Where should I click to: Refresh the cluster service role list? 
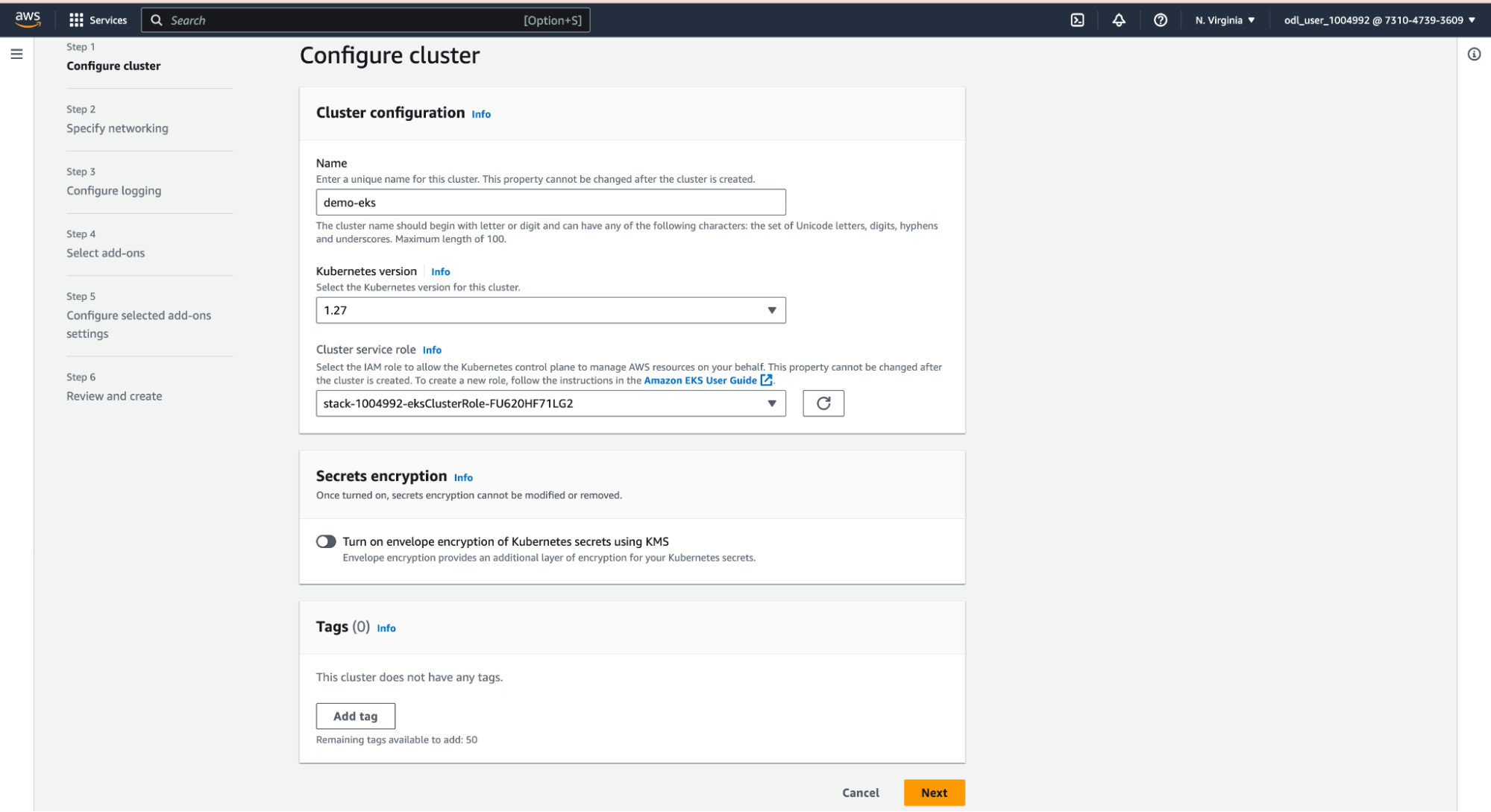pos(823,403)
